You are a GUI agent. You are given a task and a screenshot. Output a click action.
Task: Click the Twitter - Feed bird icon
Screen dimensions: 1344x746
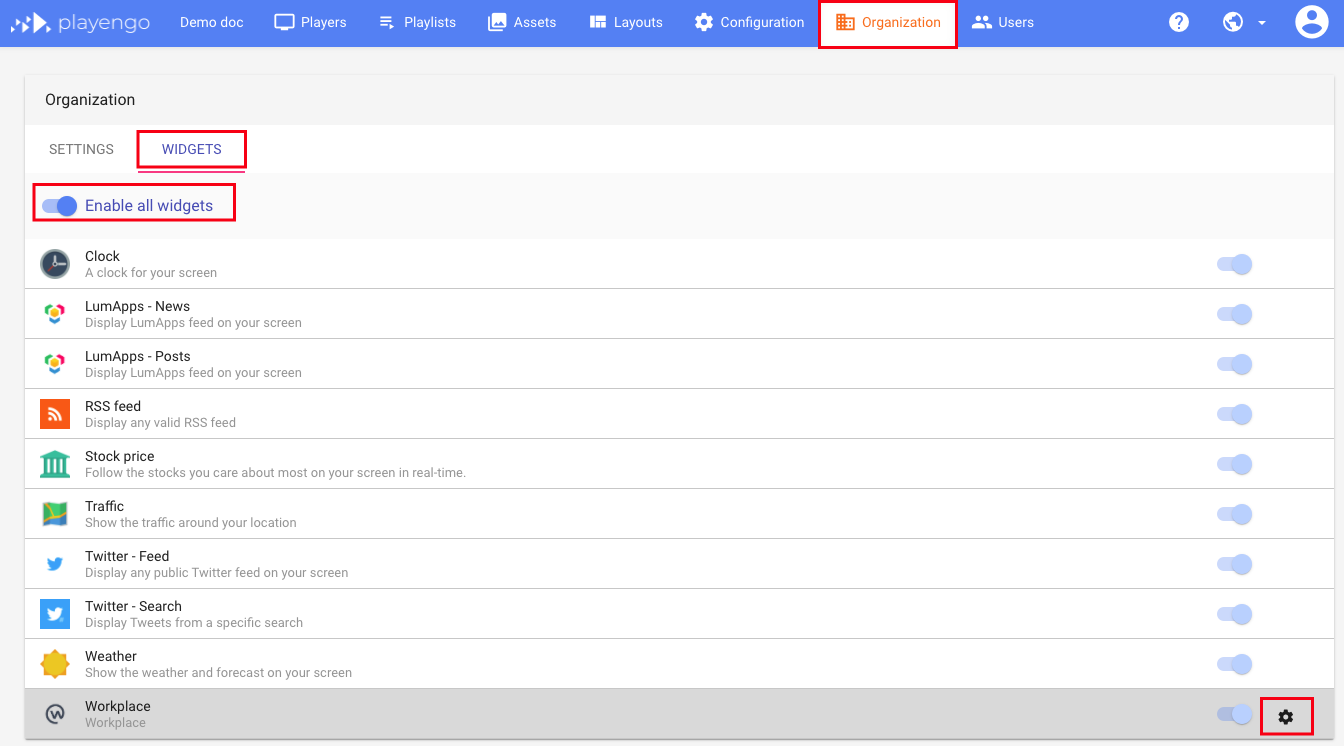[55, 564]
